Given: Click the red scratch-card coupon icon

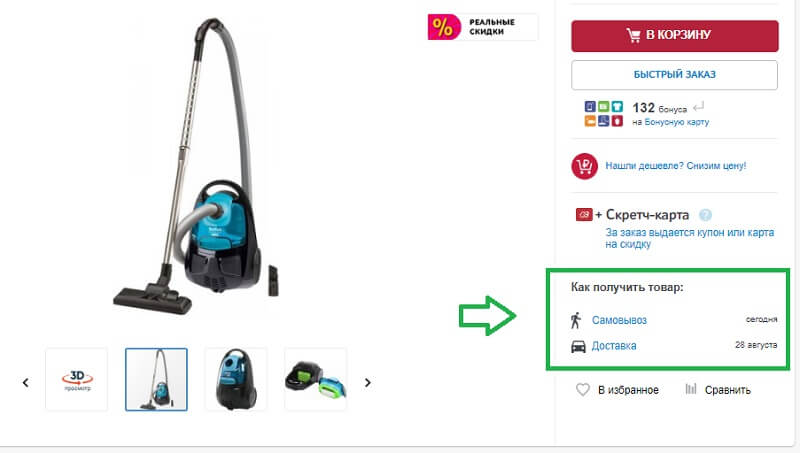Looking at the screenshot, I should point(584,215).
